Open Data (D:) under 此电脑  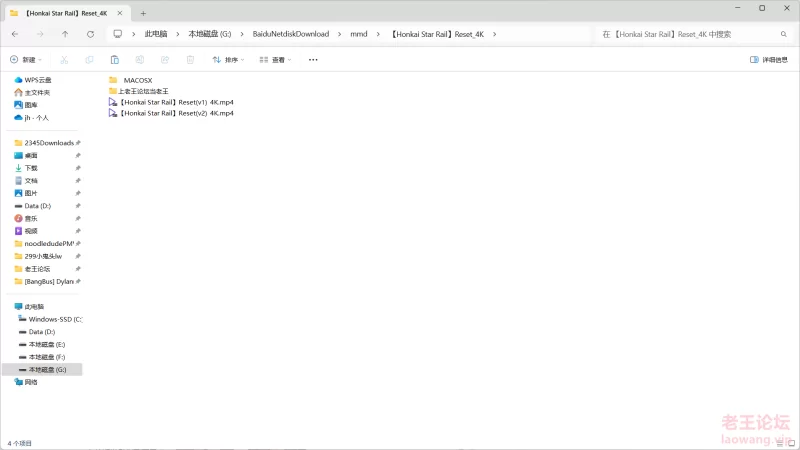[37, 332]
